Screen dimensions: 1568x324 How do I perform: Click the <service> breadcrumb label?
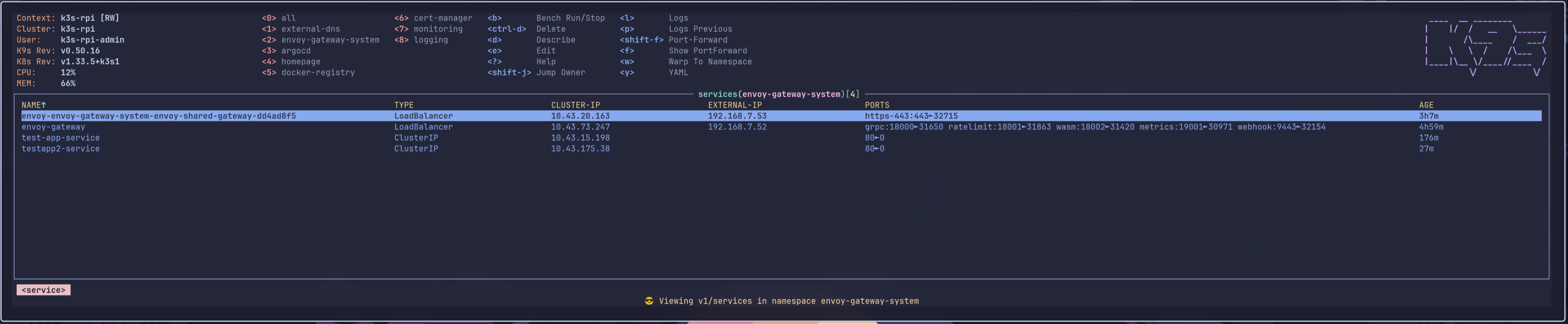pos(43,290)
